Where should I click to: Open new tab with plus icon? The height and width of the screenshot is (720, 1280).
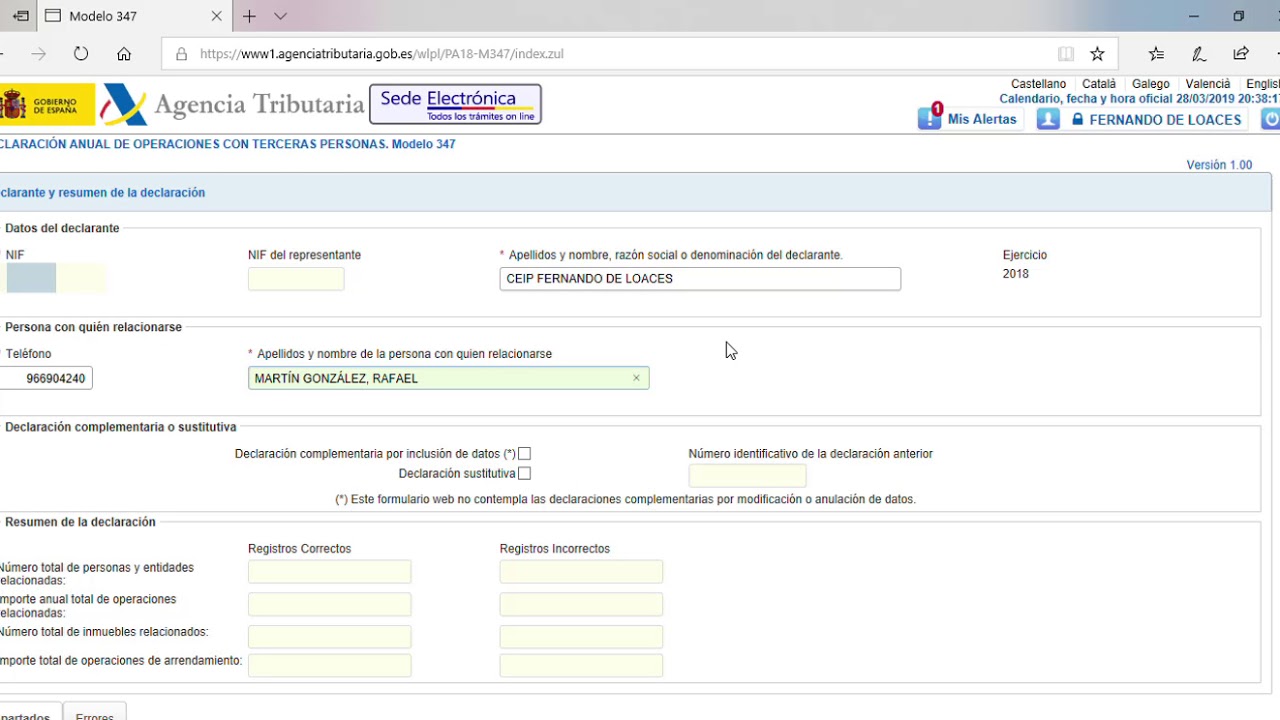(x=249, y=16)
